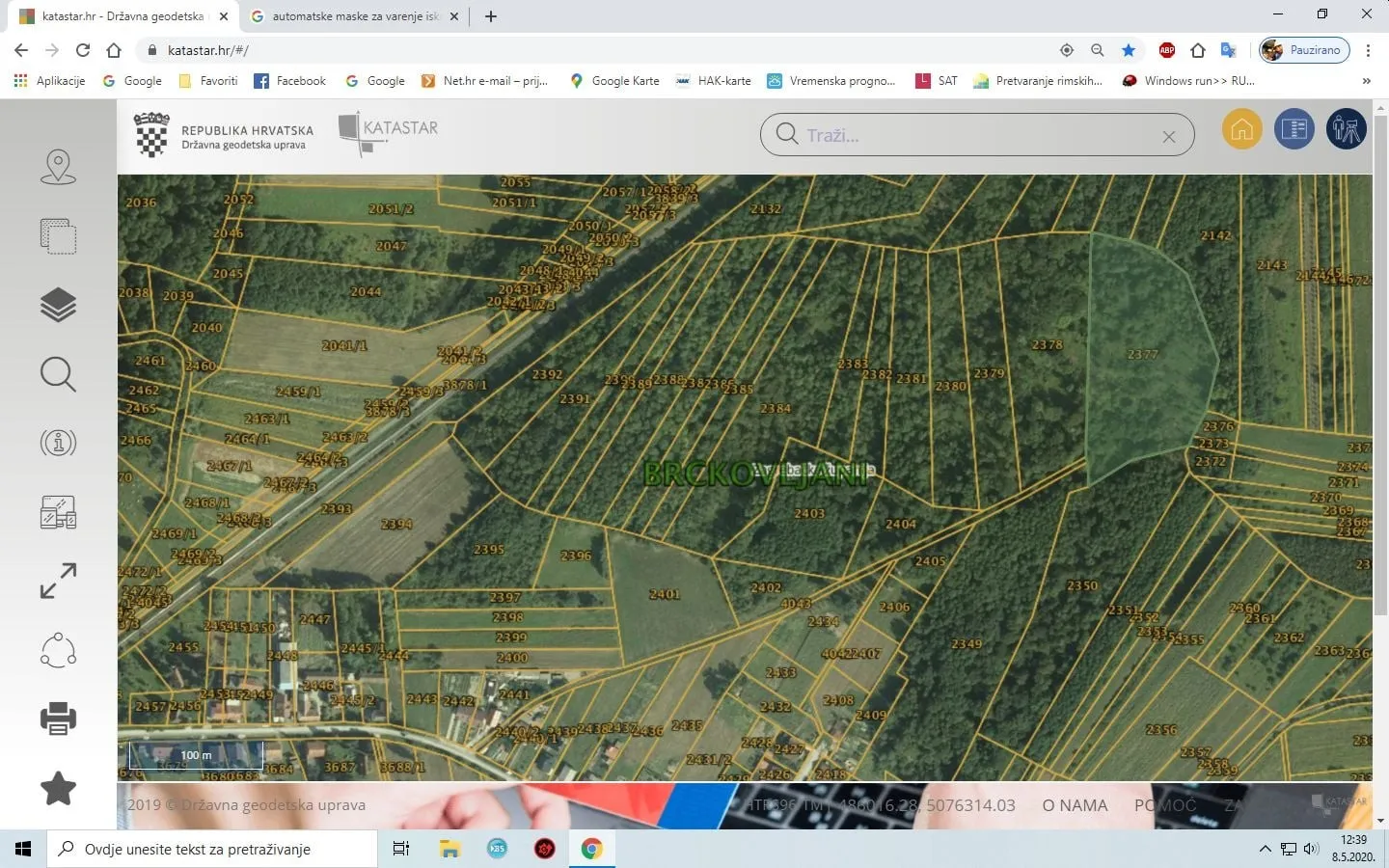Viewport: 1389px width, 868px height.
Task: Open the blue panel list icon
Action: click(1294, 129)
